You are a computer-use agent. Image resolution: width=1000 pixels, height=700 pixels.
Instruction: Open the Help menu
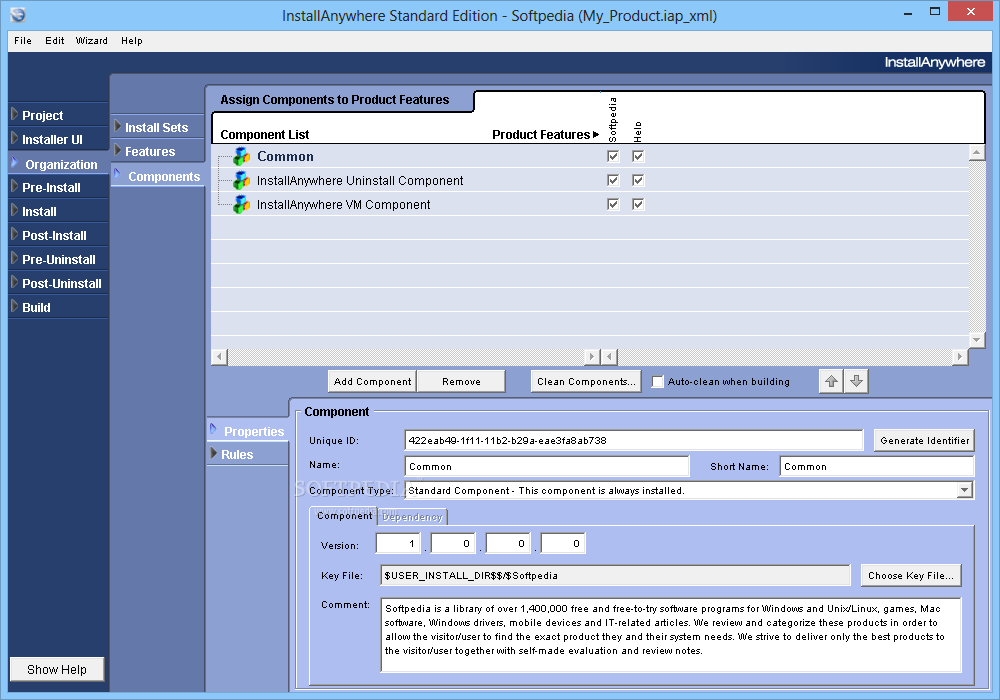pos(131,41)
